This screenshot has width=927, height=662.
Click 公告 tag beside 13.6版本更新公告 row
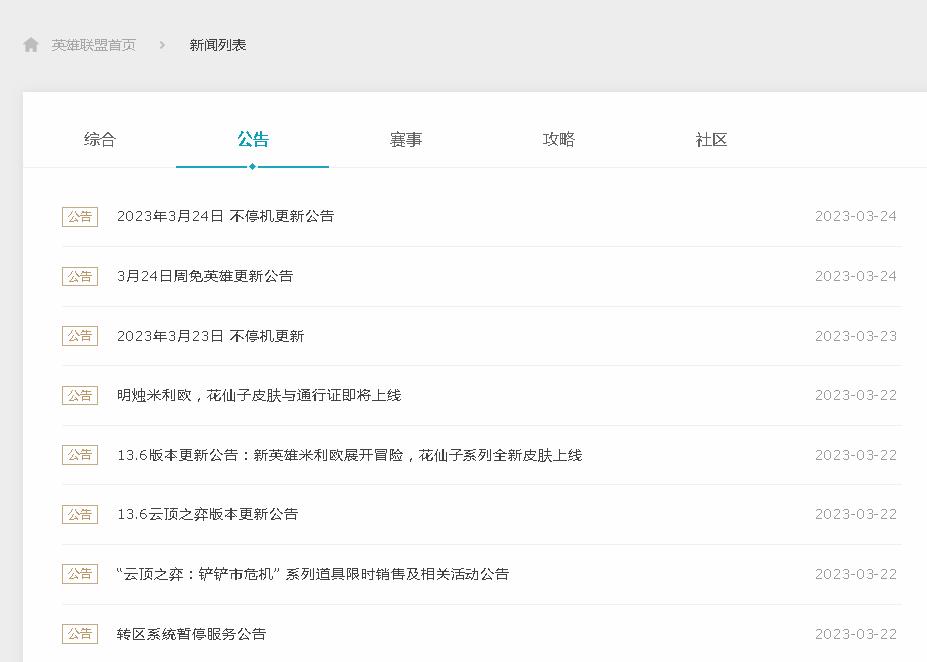80,455
